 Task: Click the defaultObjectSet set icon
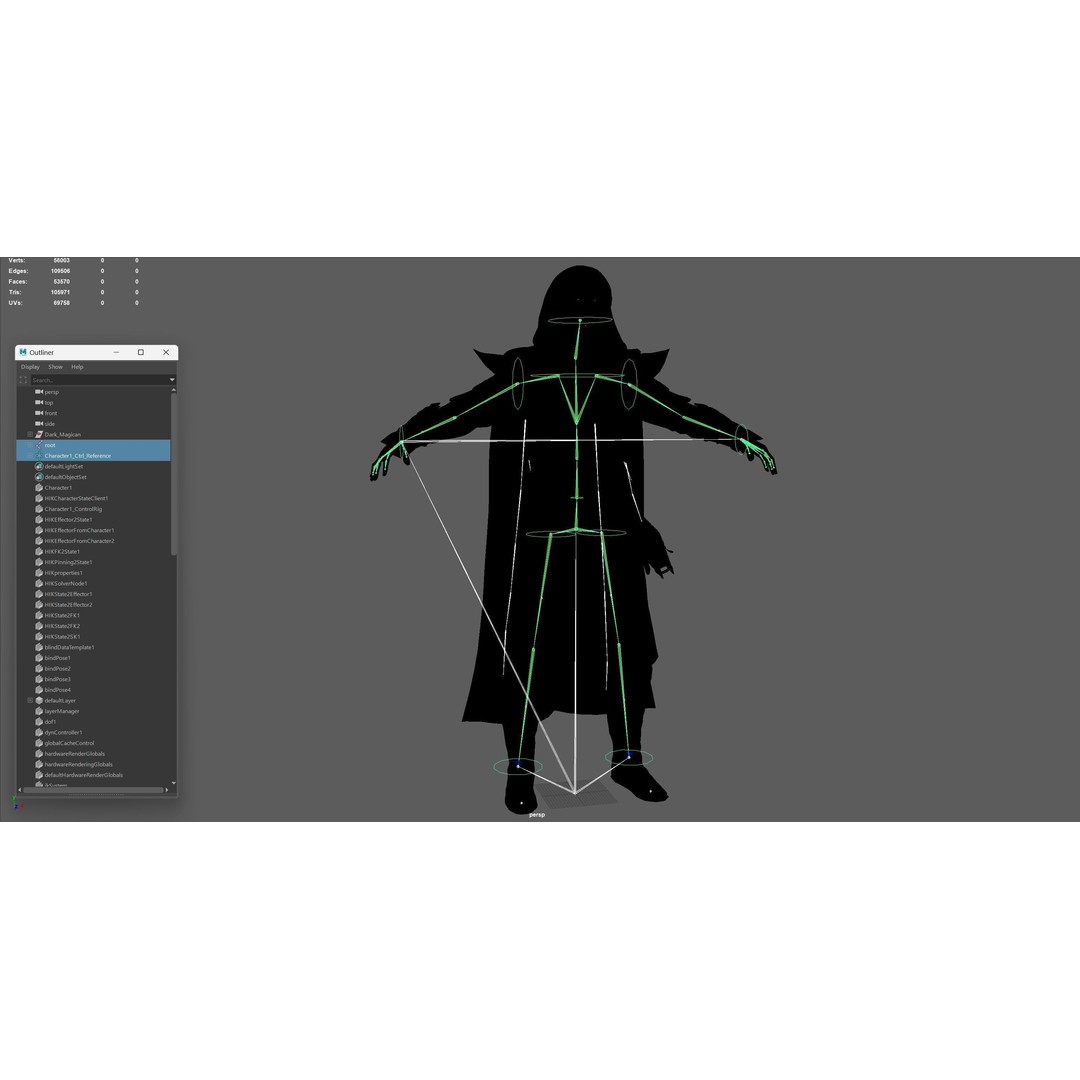click(x=39, y=477)
